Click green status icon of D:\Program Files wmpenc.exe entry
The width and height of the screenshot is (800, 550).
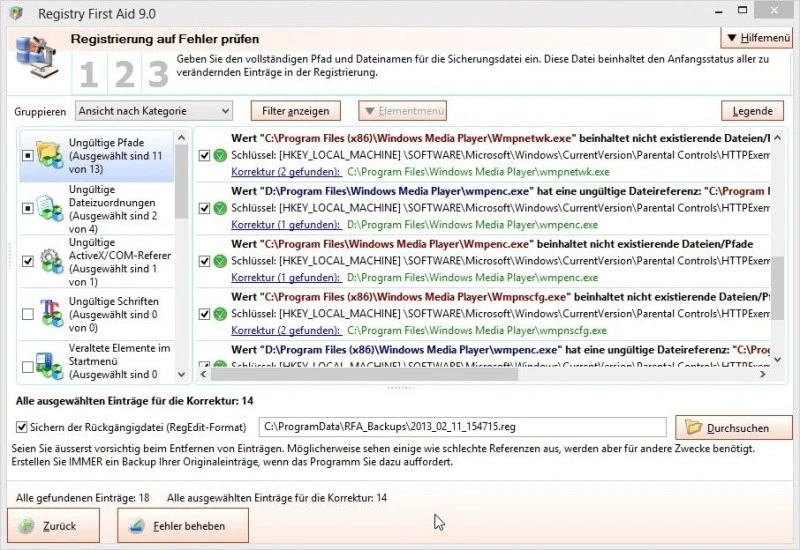(220, 208)
